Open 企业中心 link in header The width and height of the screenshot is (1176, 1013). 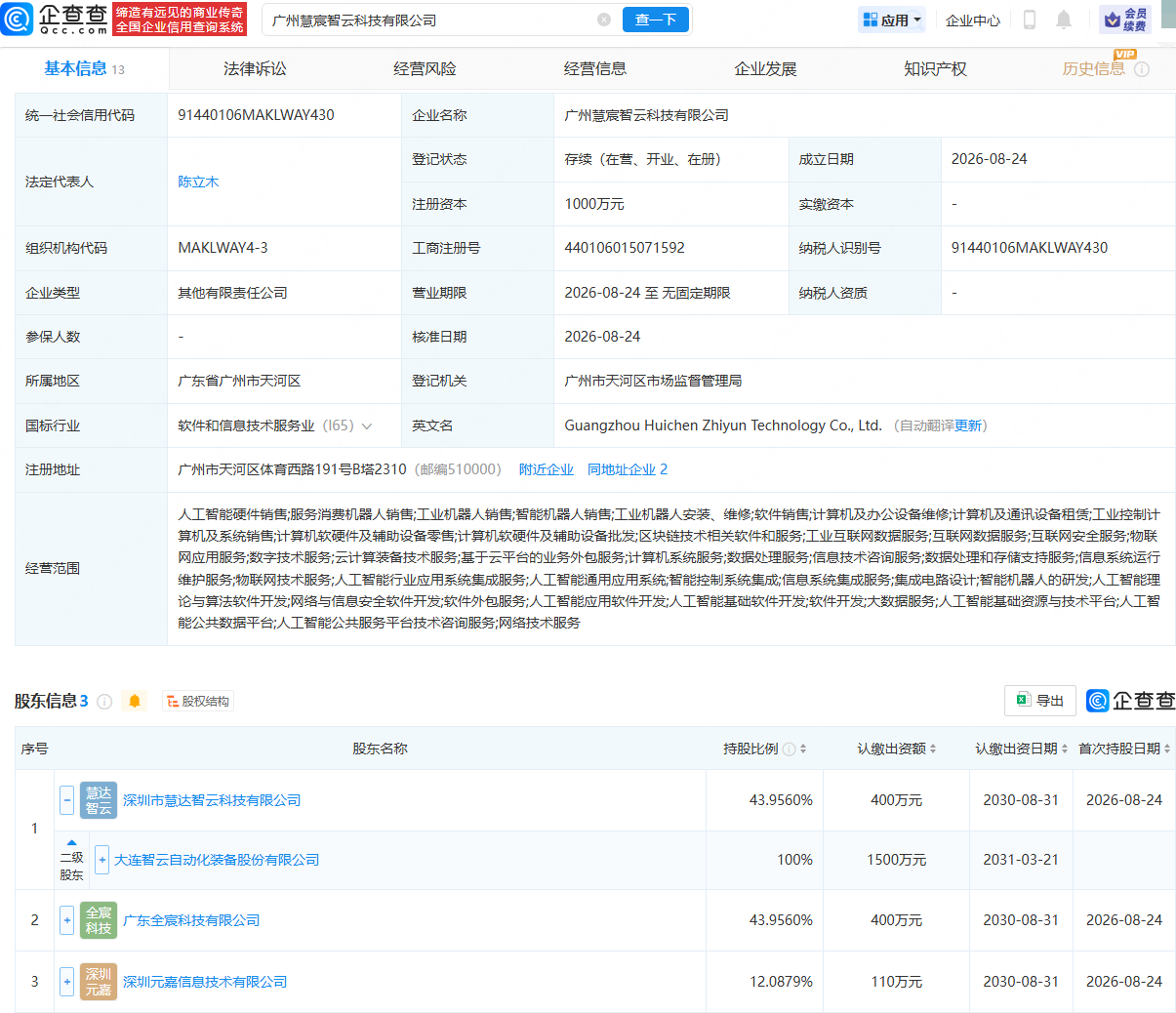[973, 20]
